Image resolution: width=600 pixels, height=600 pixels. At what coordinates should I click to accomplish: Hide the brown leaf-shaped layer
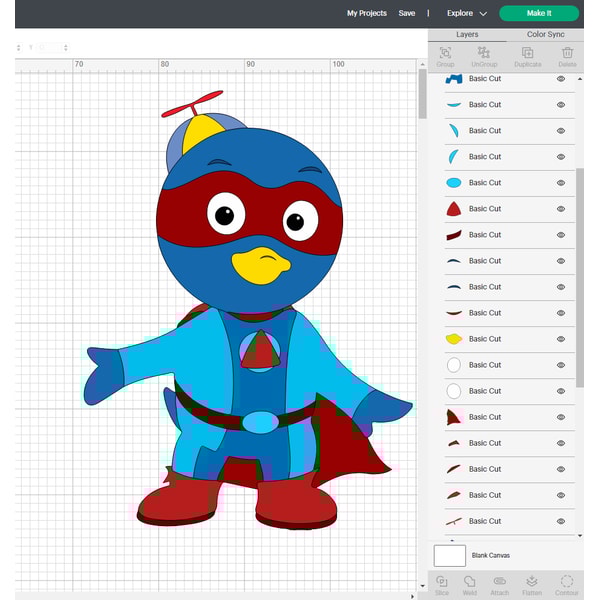pyautogui.click(x=561, y=495)
